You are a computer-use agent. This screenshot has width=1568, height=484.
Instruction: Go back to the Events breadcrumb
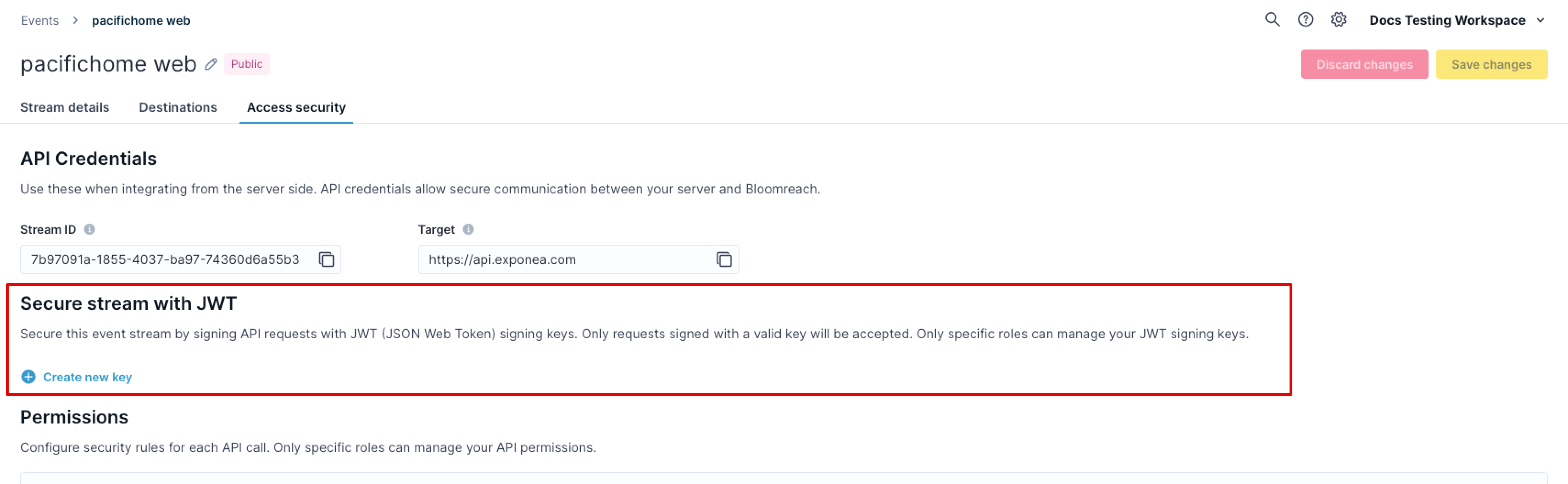pyautogui.click(x=39, y=21)
